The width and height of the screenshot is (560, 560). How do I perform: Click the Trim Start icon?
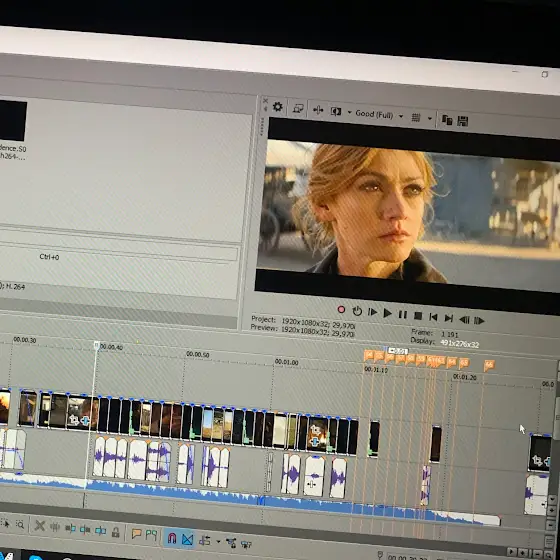70,529
